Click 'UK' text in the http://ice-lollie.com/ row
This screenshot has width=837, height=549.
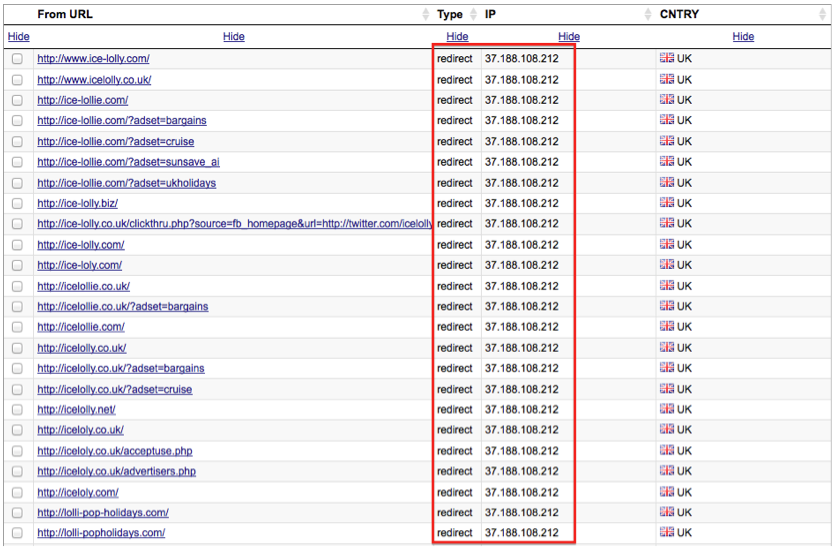(684, 100)
